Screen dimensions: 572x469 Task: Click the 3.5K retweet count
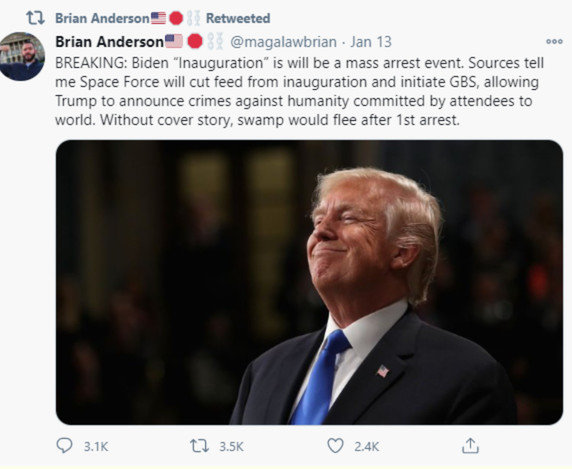click(x=231, y=446)
